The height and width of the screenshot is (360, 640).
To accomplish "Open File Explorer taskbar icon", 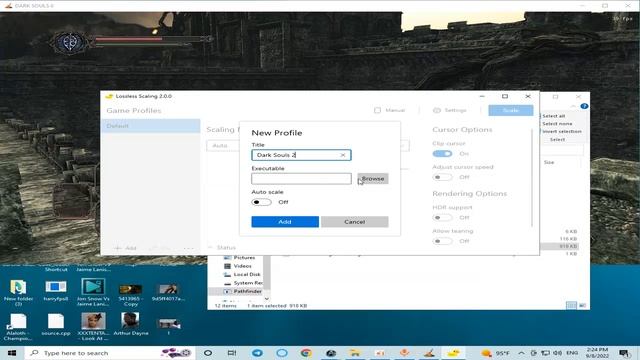I will 355,353.
